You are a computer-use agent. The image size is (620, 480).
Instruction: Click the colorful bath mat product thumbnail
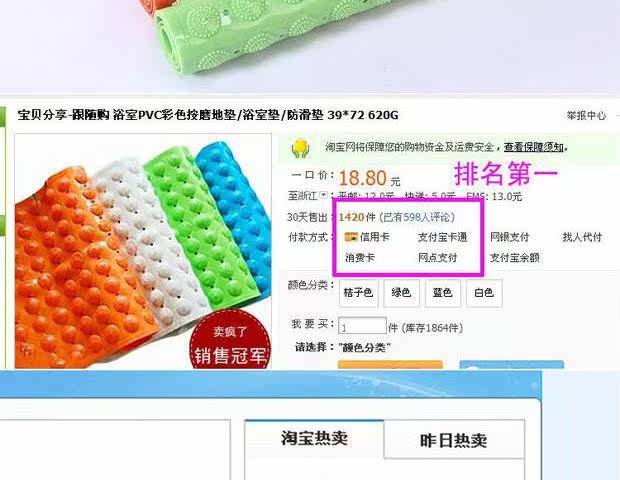143,251
